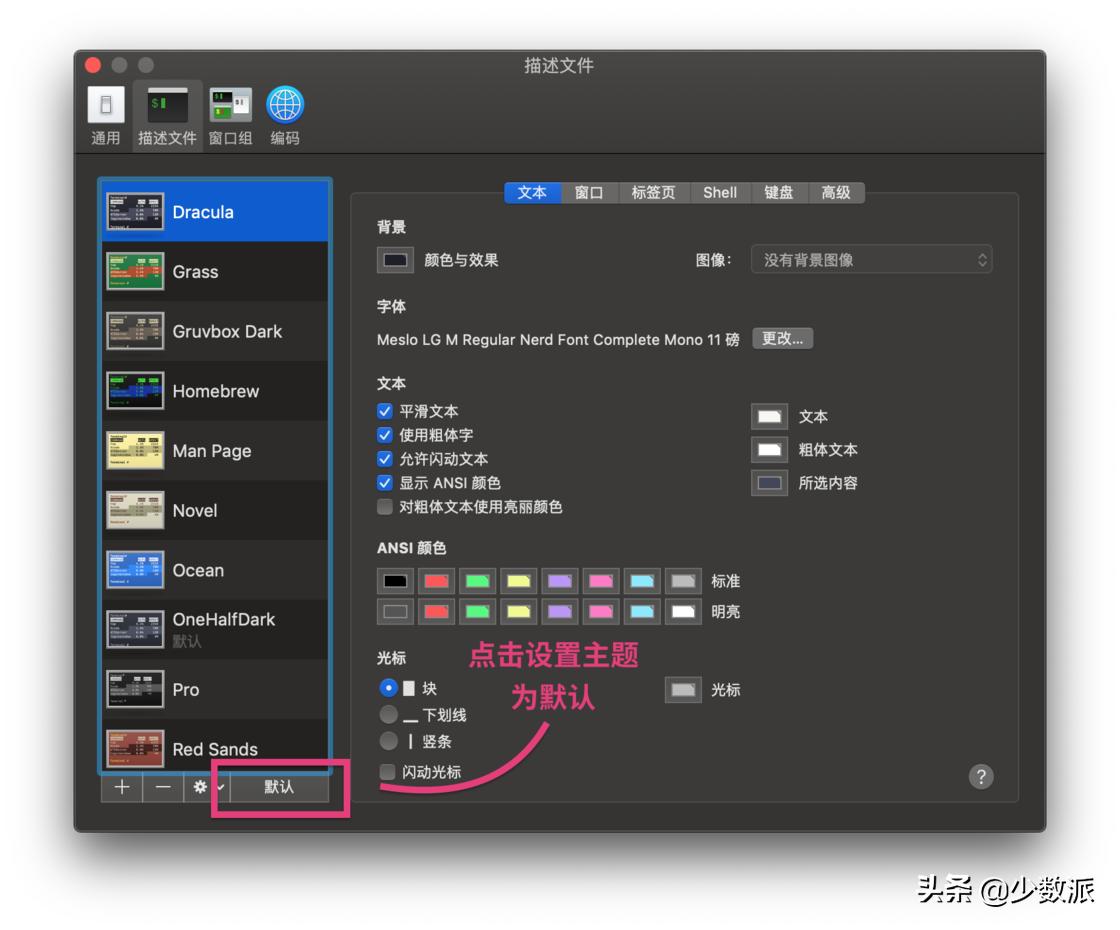The image size is (1120, 930).
Task: Switch to the 键盘 tab
Action: (x=779, y=193)
